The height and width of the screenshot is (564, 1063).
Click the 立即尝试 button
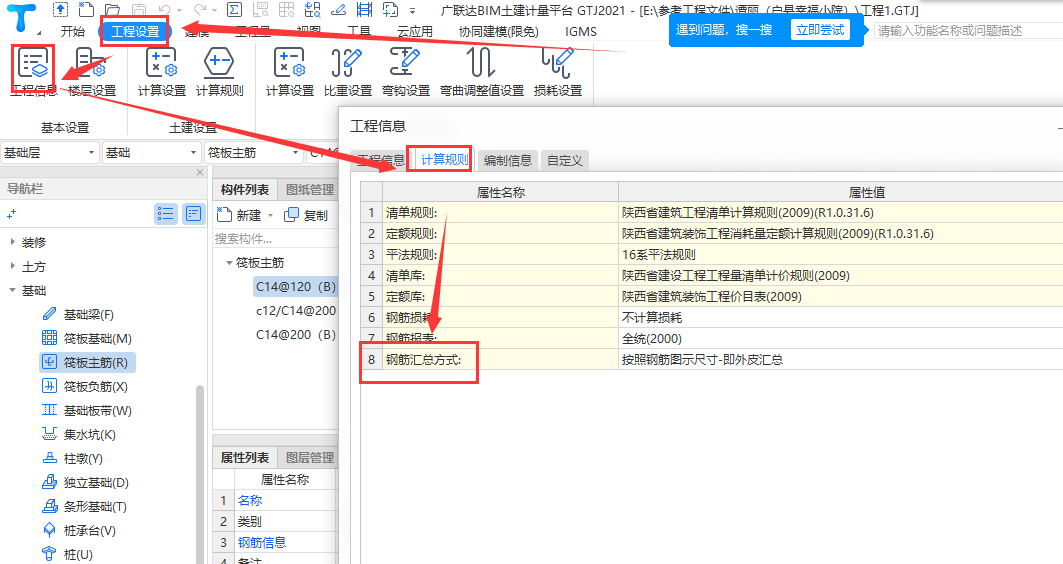[x=820, y=30]
